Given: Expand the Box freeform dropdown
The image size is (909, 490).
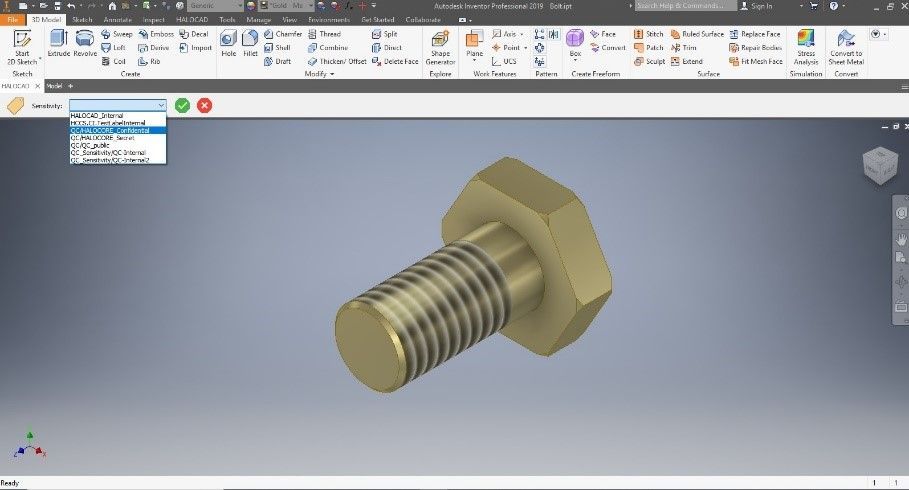Looking at the screenshot, I should coord(575,60).
